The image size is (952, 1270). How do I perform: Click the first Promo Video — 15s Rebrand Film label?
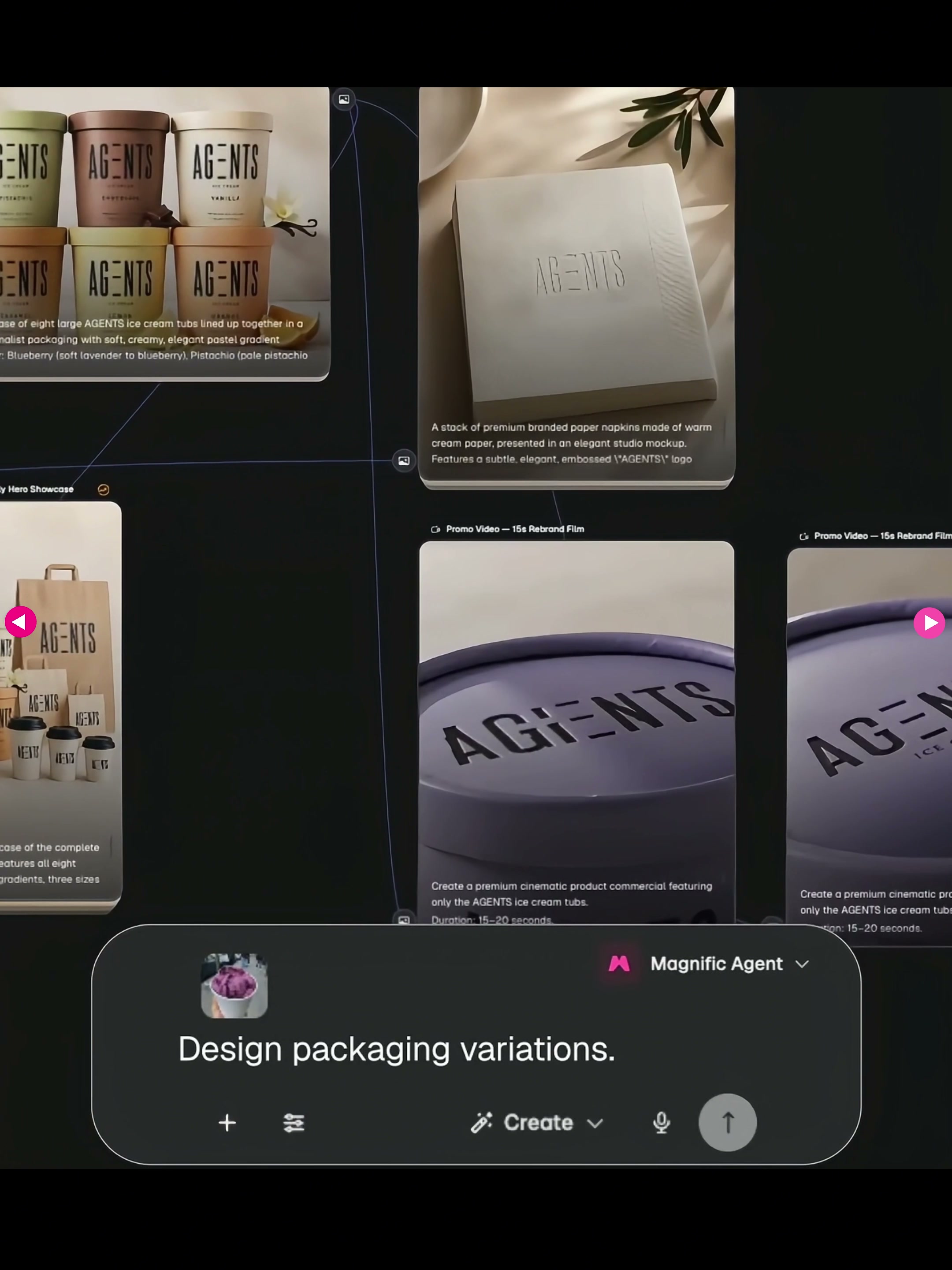point(515,529)
